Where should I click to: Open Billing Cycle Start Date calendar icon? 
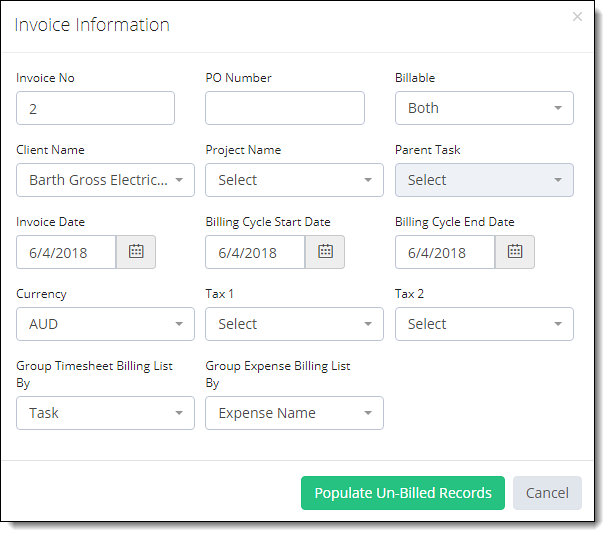pyautogui.click(x=325, y=252)
